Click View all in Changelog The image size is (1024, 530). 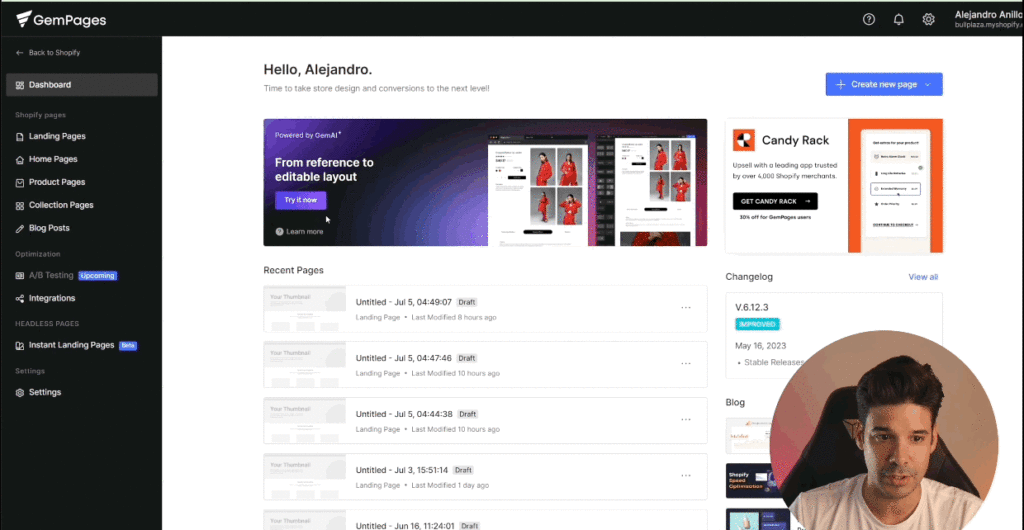pyautogui.click(x=923, y=277)
